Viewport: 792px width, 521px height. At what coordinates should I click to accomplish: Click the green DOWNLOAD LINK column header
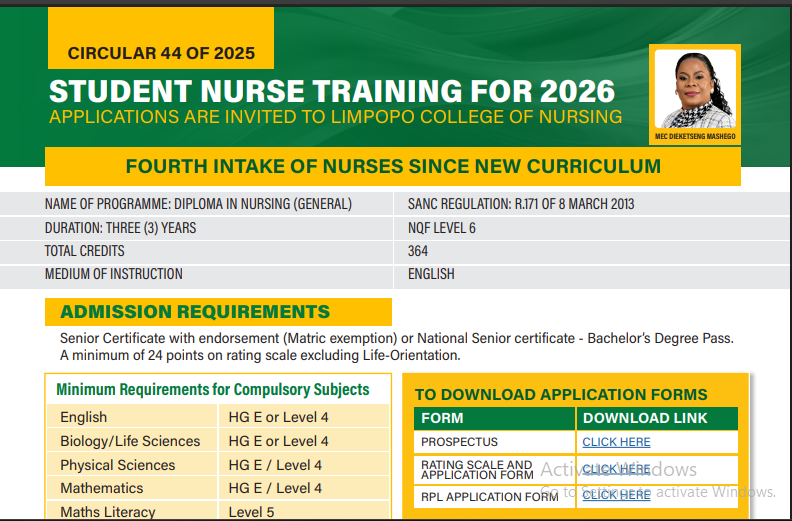point(645,418)
